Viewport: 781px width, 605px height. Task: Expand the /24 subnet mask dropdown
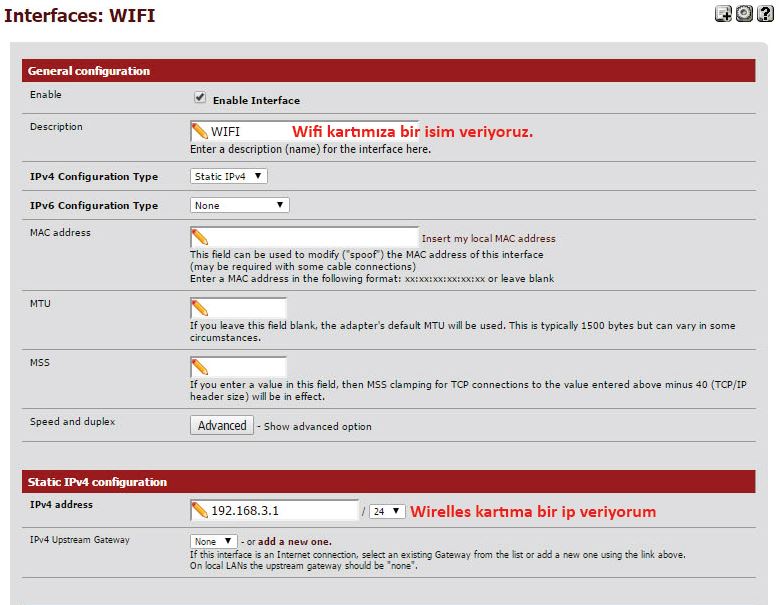(x=387, y=511)
